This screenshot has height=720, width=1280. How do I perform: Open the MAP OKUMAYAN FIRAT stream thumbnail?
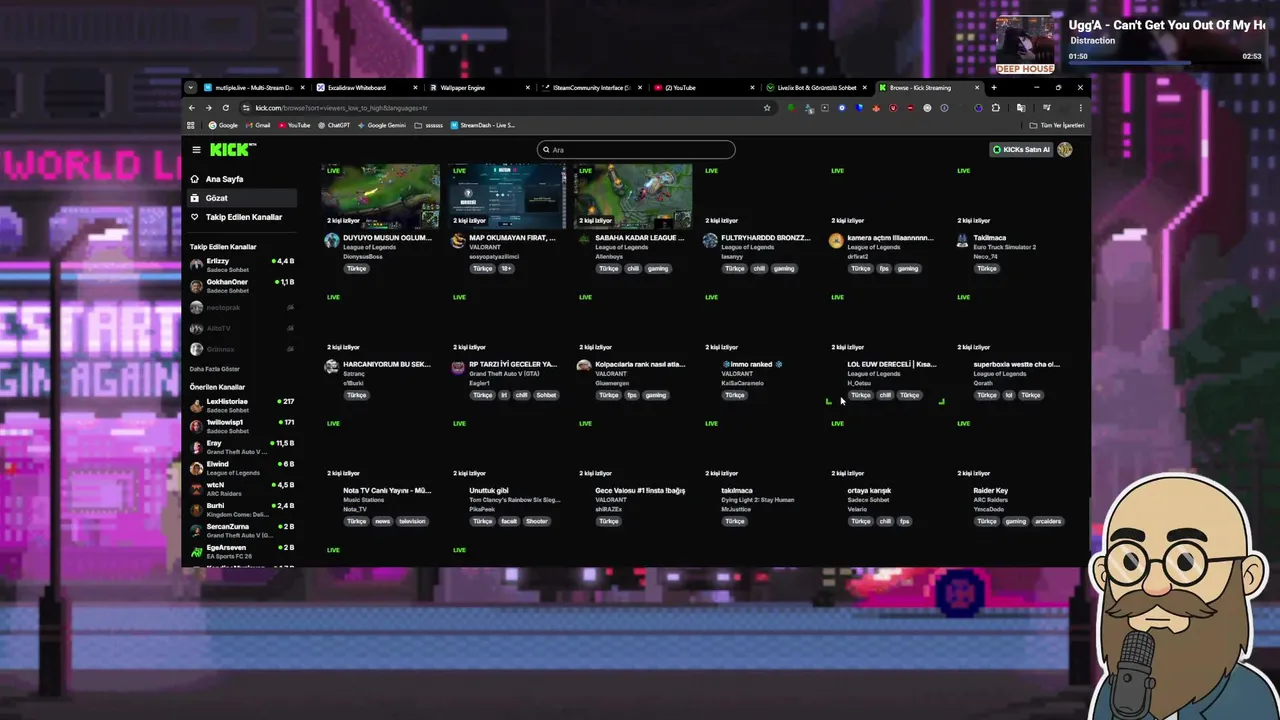(x=507, y=196)
